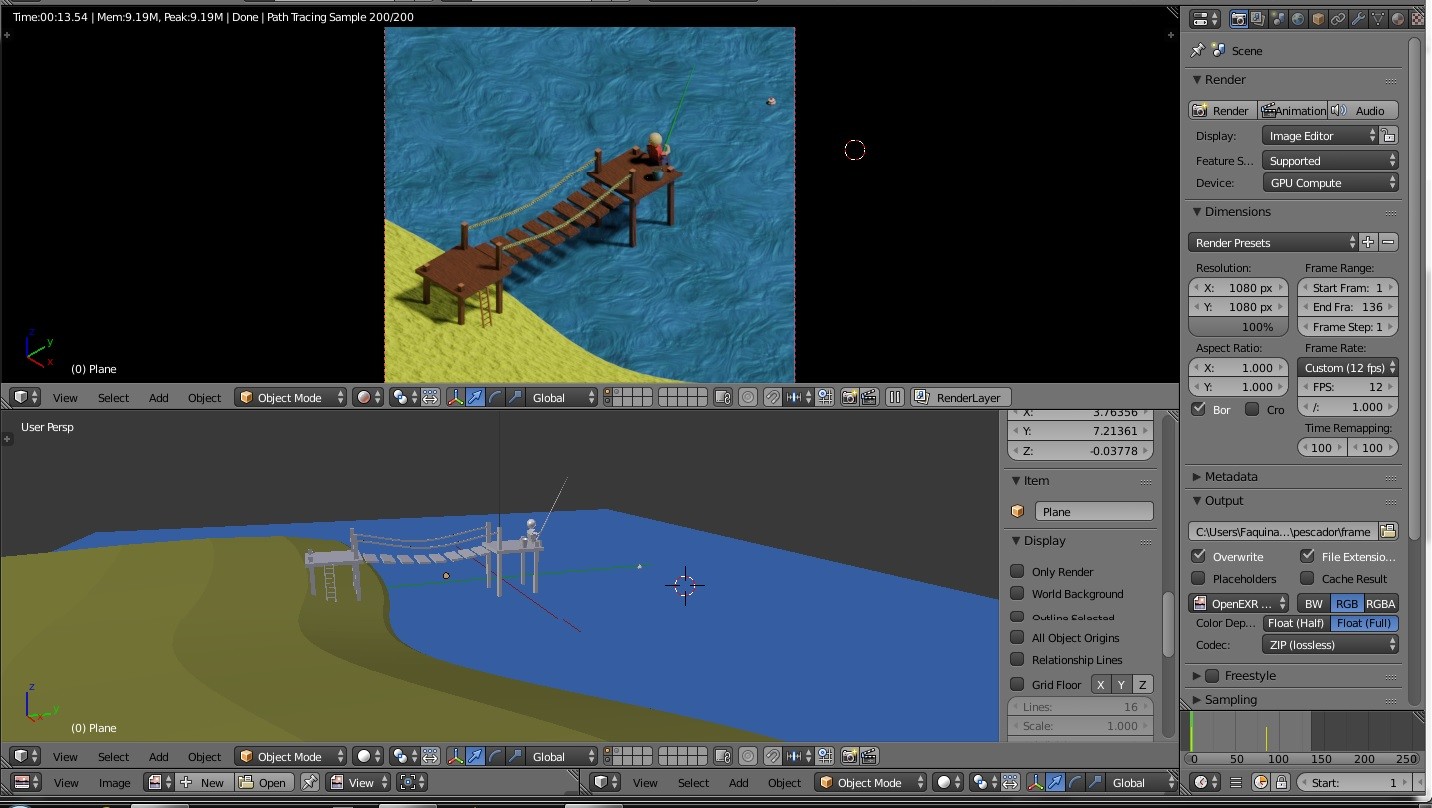Open the Feature Set dropdown showing Supported
The image size is (1432, 808).
coord(1329,160)
